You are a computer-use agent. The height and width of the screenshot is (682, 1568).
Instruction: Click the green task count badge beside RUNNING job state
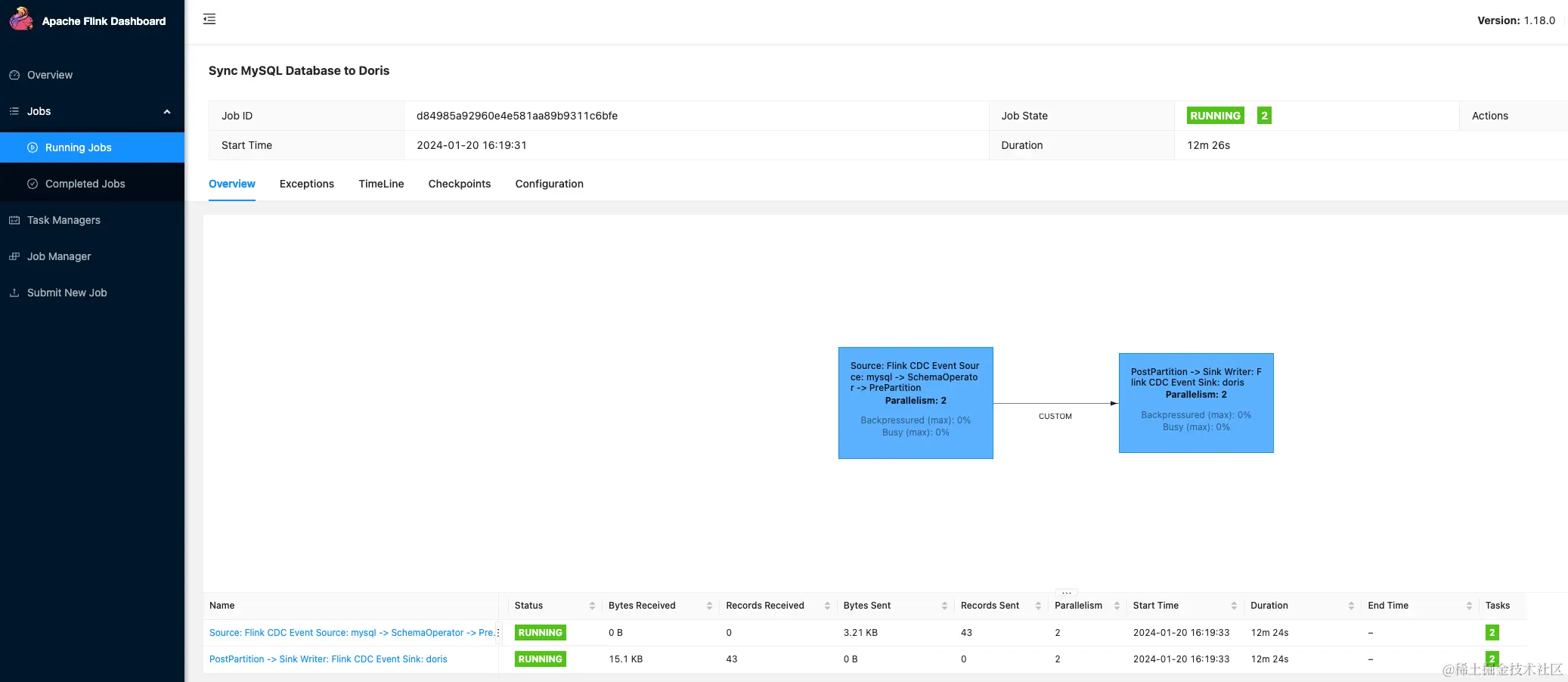(1264, 116)
